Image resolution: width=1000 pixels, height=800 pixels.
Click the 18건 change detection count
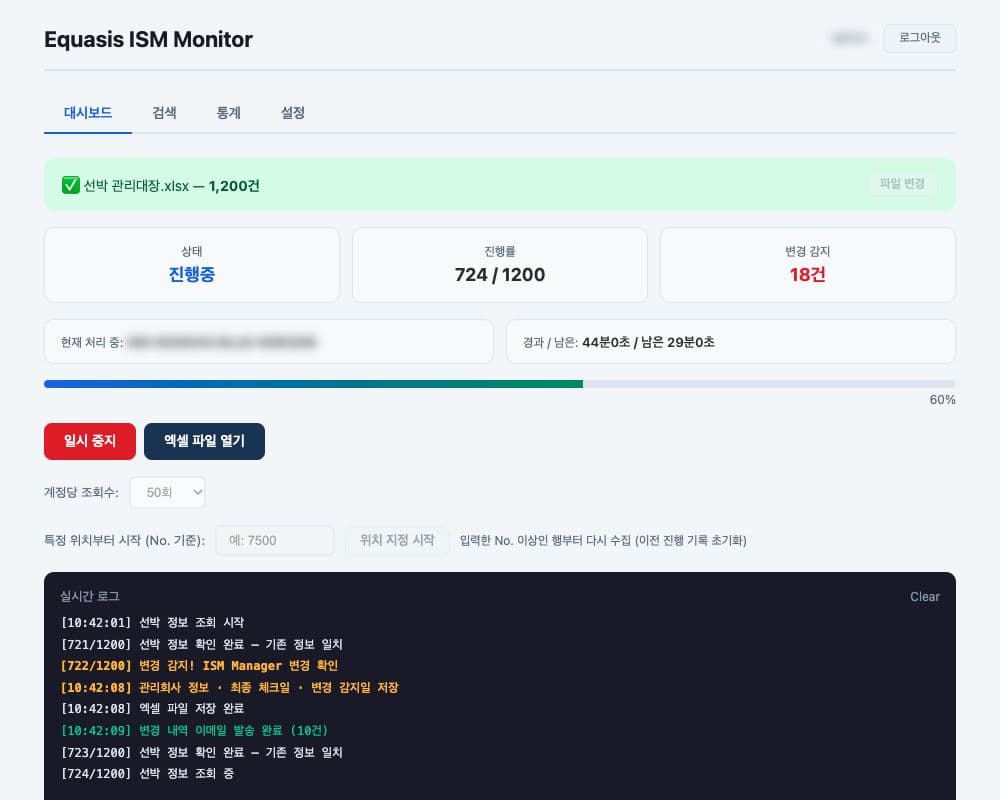point(807,274)
